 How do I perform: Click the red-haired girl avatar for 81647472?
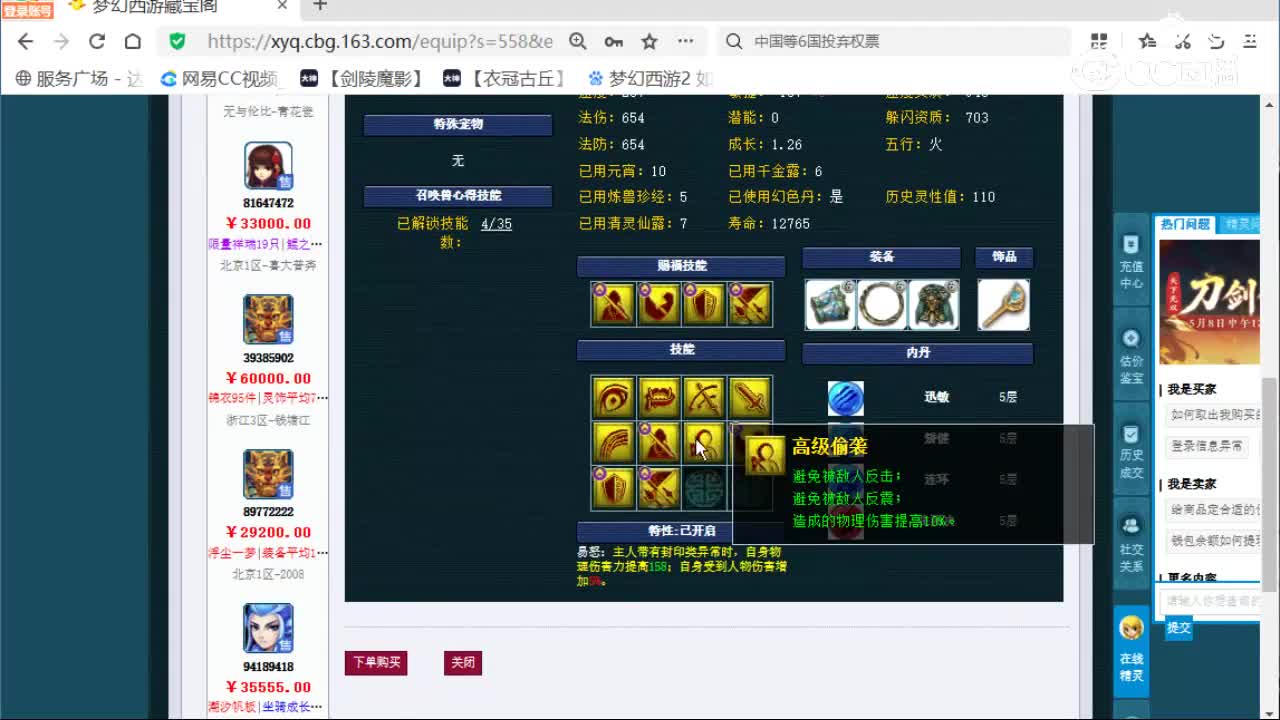tap(268, 166)
